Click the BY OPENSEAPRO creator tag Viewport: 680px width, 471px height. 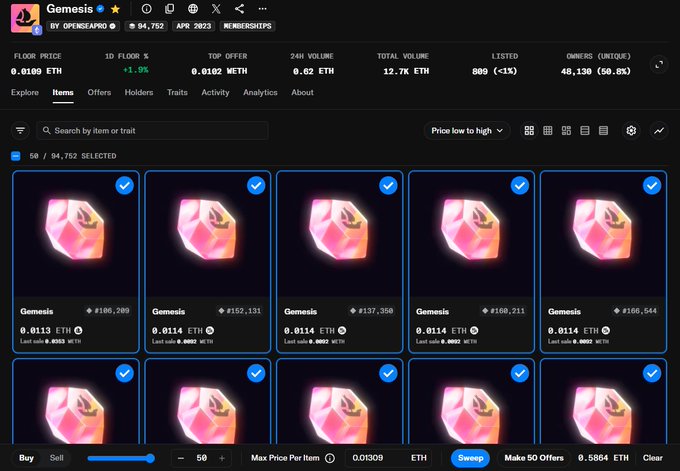click(x=83, y=26)
